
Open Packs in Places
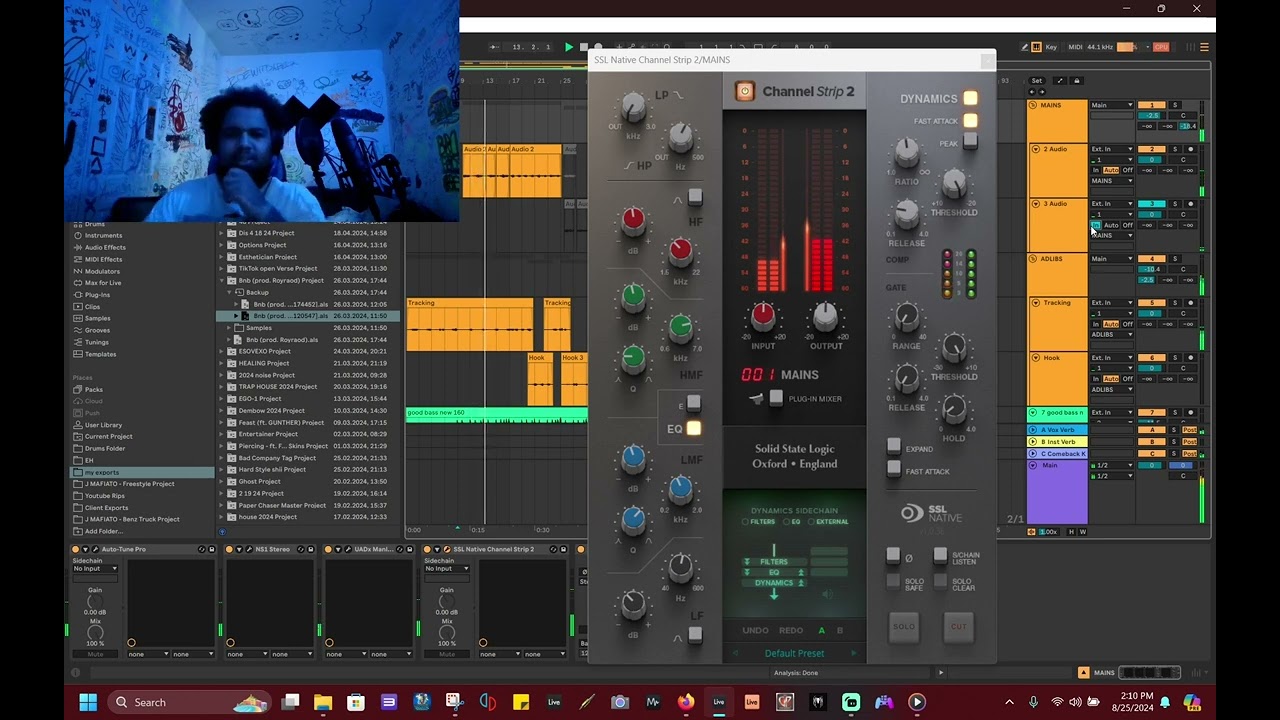click(x=93, y=389)
